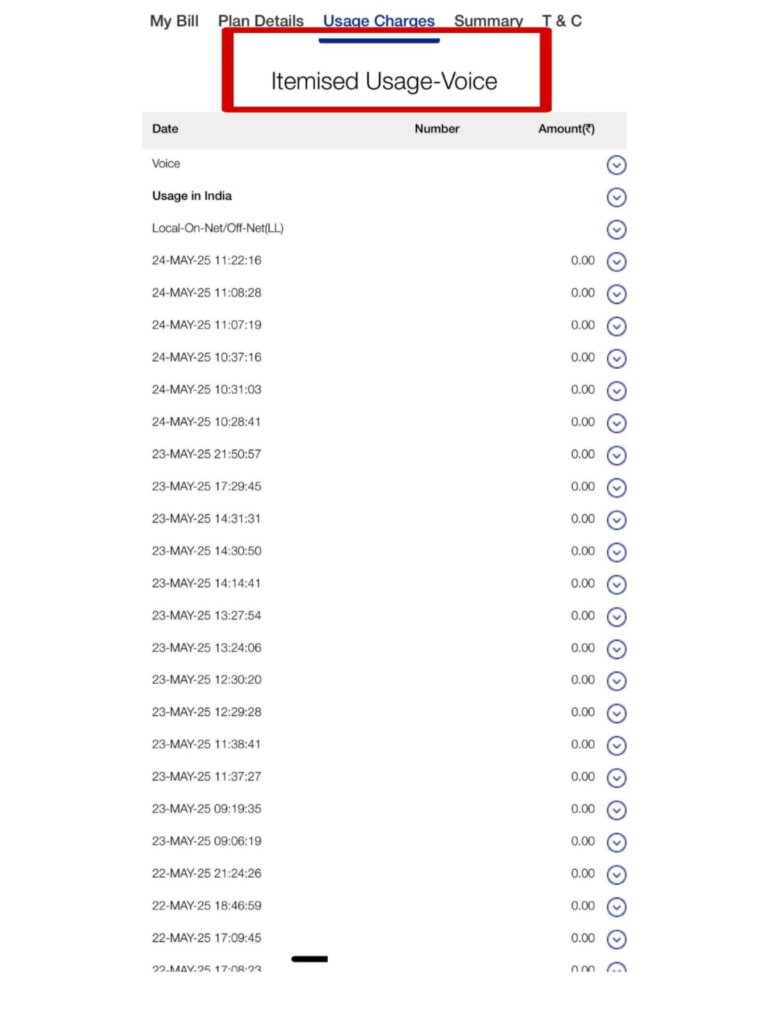Click the 23-MAY-25 09:19:35 call row
769x1024 pixels.
click(384, 809)
